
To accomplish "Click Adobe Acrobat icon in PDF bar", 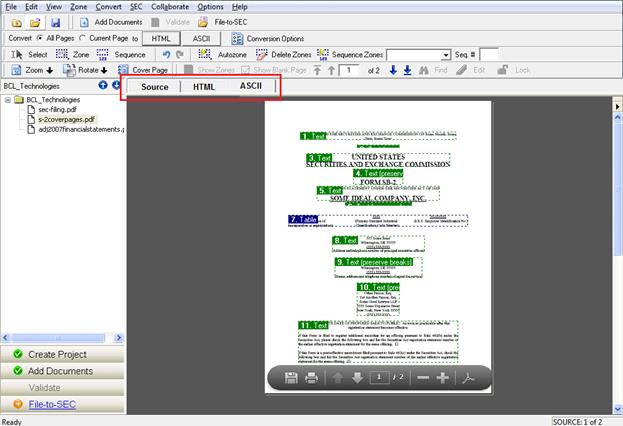I will click(x=469, y=378).
